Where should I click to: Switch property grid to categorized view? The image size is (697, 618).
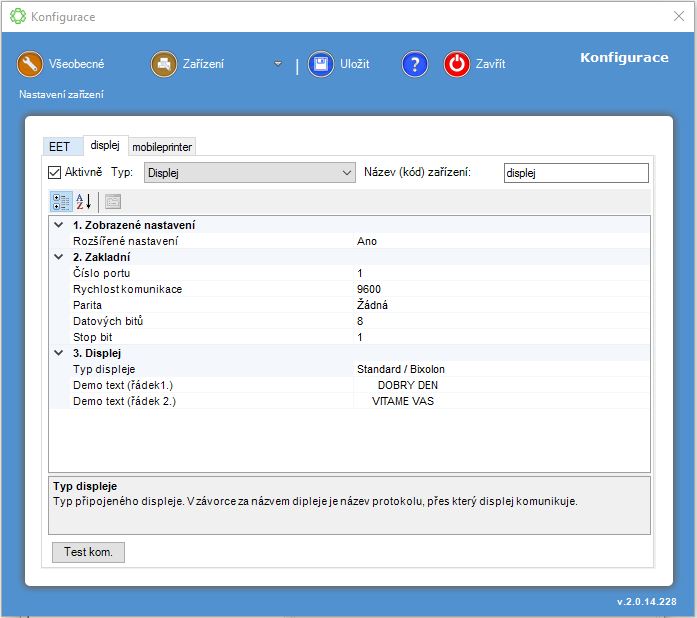tap(60, 201)
